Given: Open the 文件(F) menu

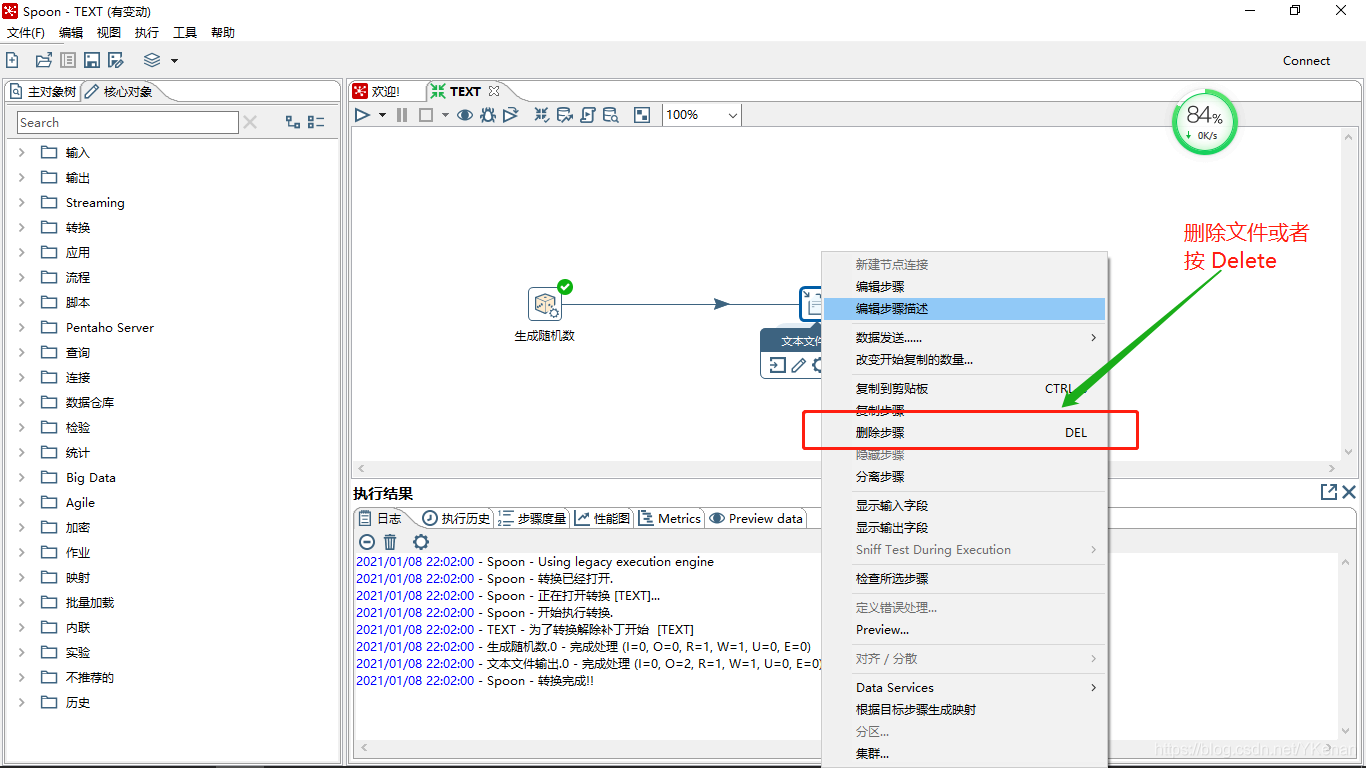Looking at the screenshot, I should click(26, 33).
